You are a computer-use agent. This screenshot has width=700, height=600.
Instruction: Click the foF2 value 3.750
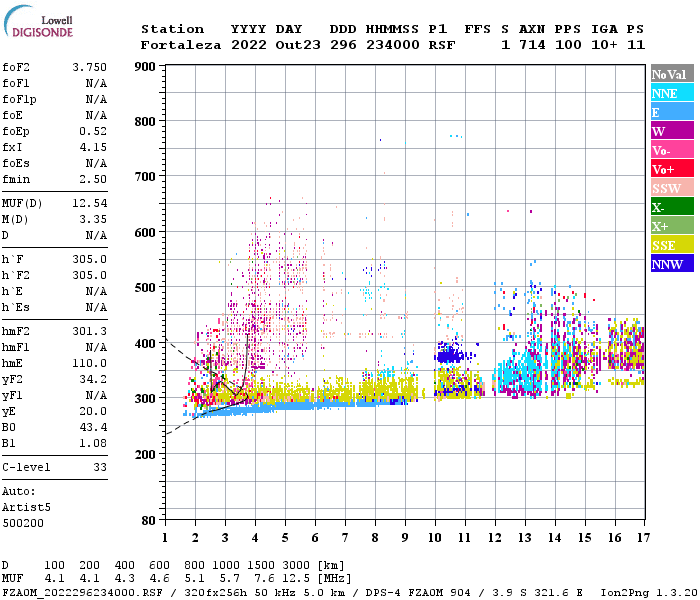(x=90, y=67)
